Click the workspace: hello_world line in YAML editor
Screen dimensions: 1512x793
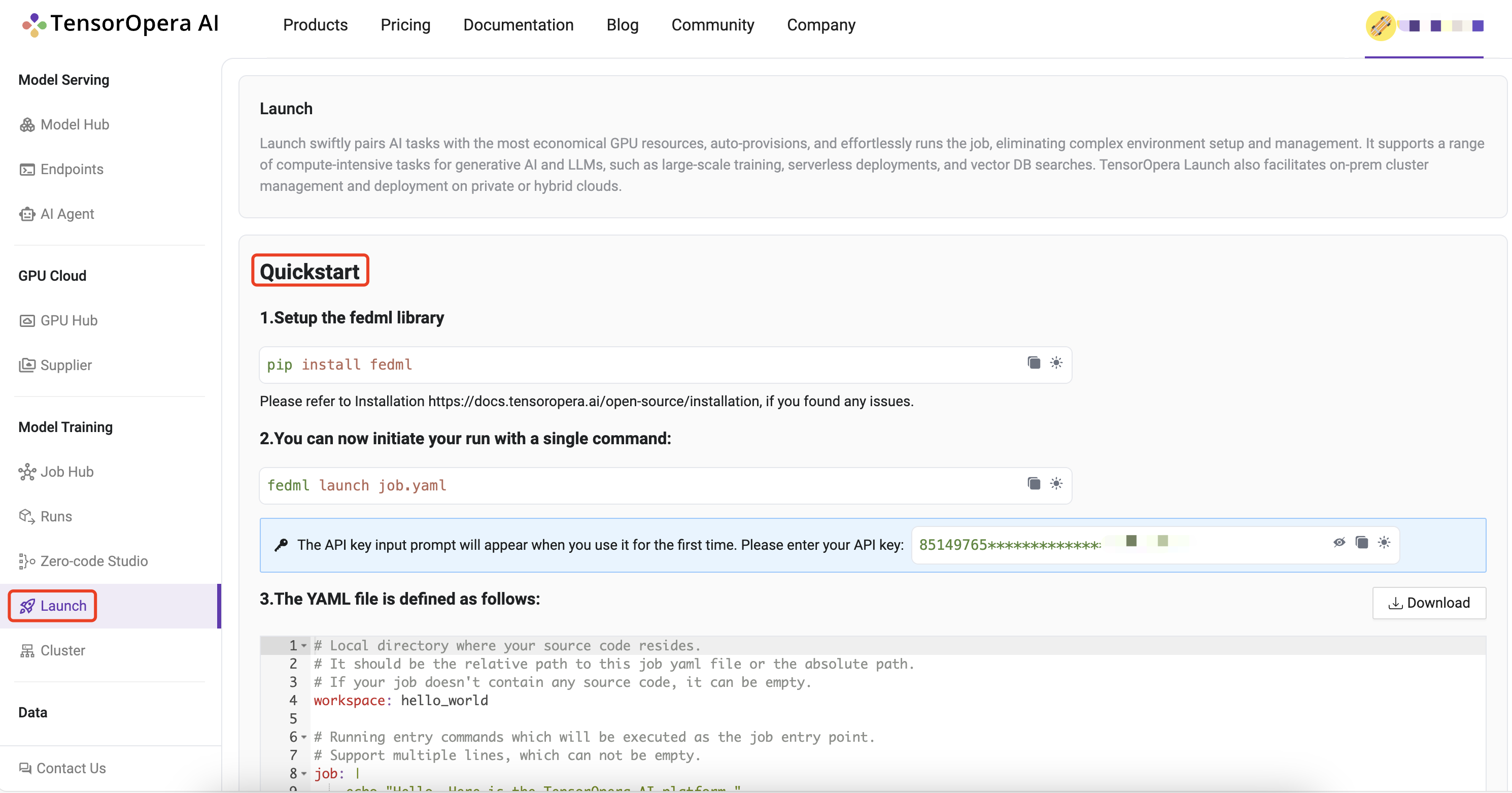tap(401, 700)
